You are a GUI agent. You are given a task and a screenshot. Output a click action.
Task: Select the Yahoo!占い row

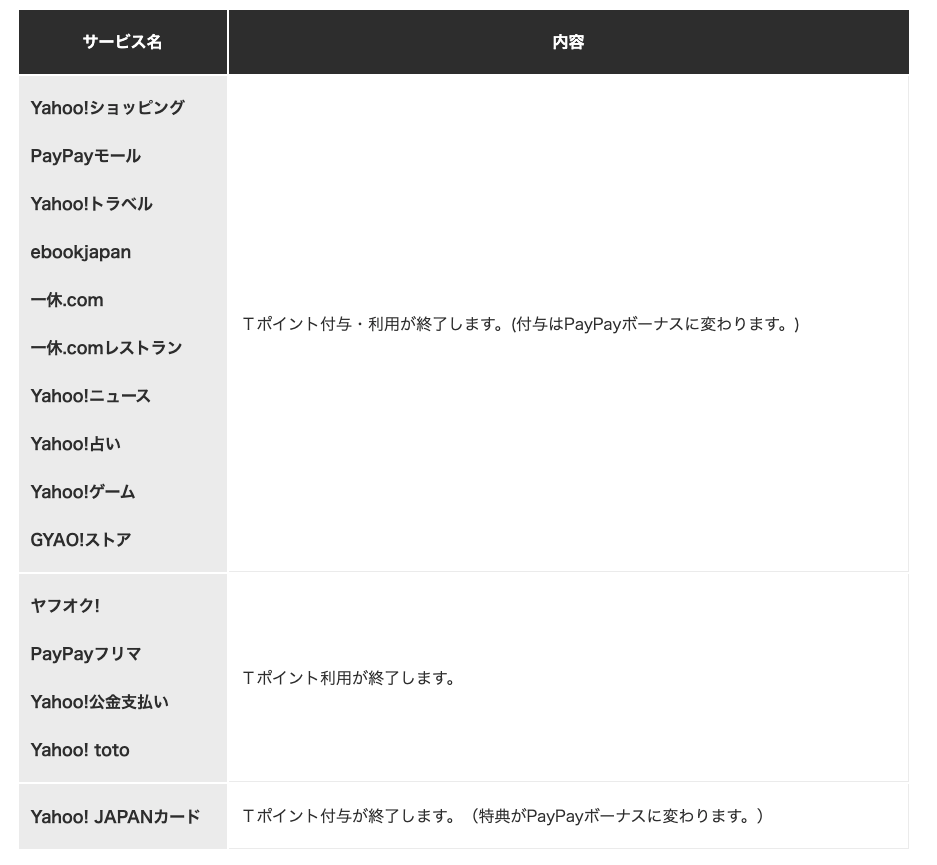(74, 444)
